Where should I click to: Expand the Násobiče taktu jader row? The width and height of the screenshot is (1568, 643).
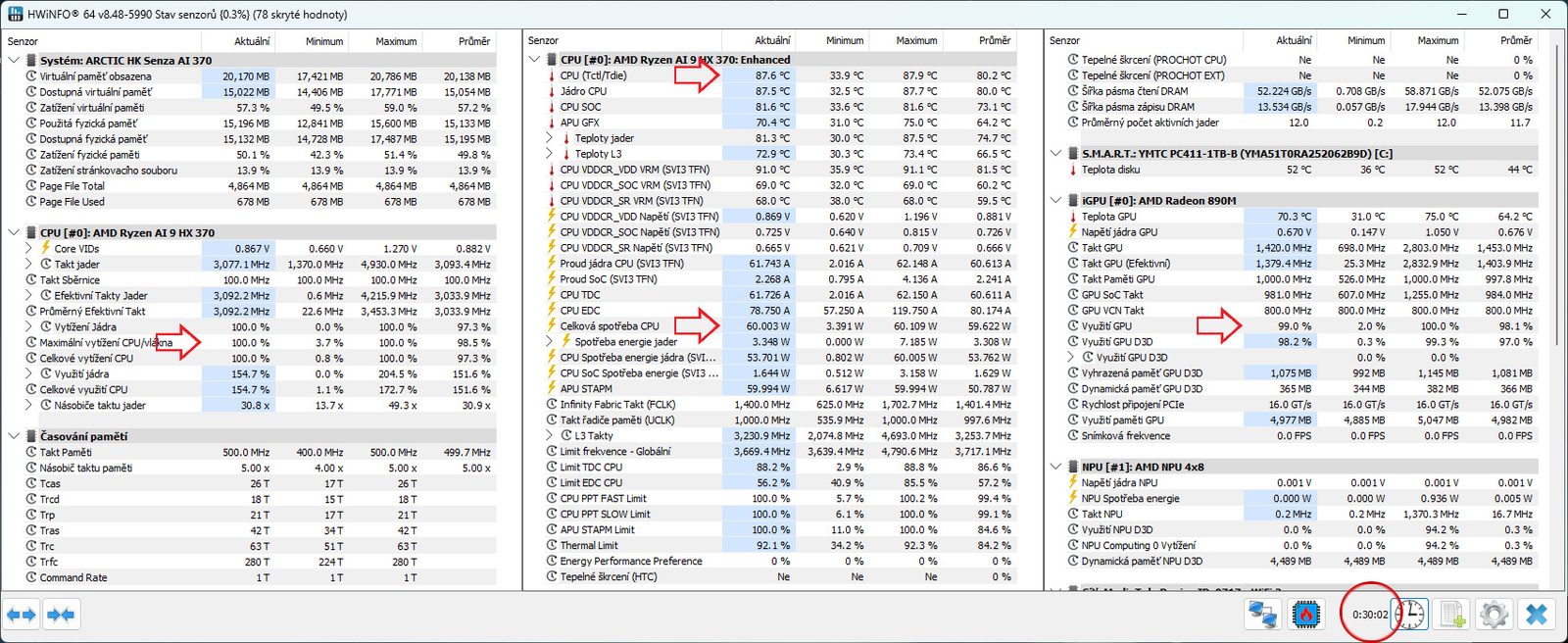tap(29, 406)
